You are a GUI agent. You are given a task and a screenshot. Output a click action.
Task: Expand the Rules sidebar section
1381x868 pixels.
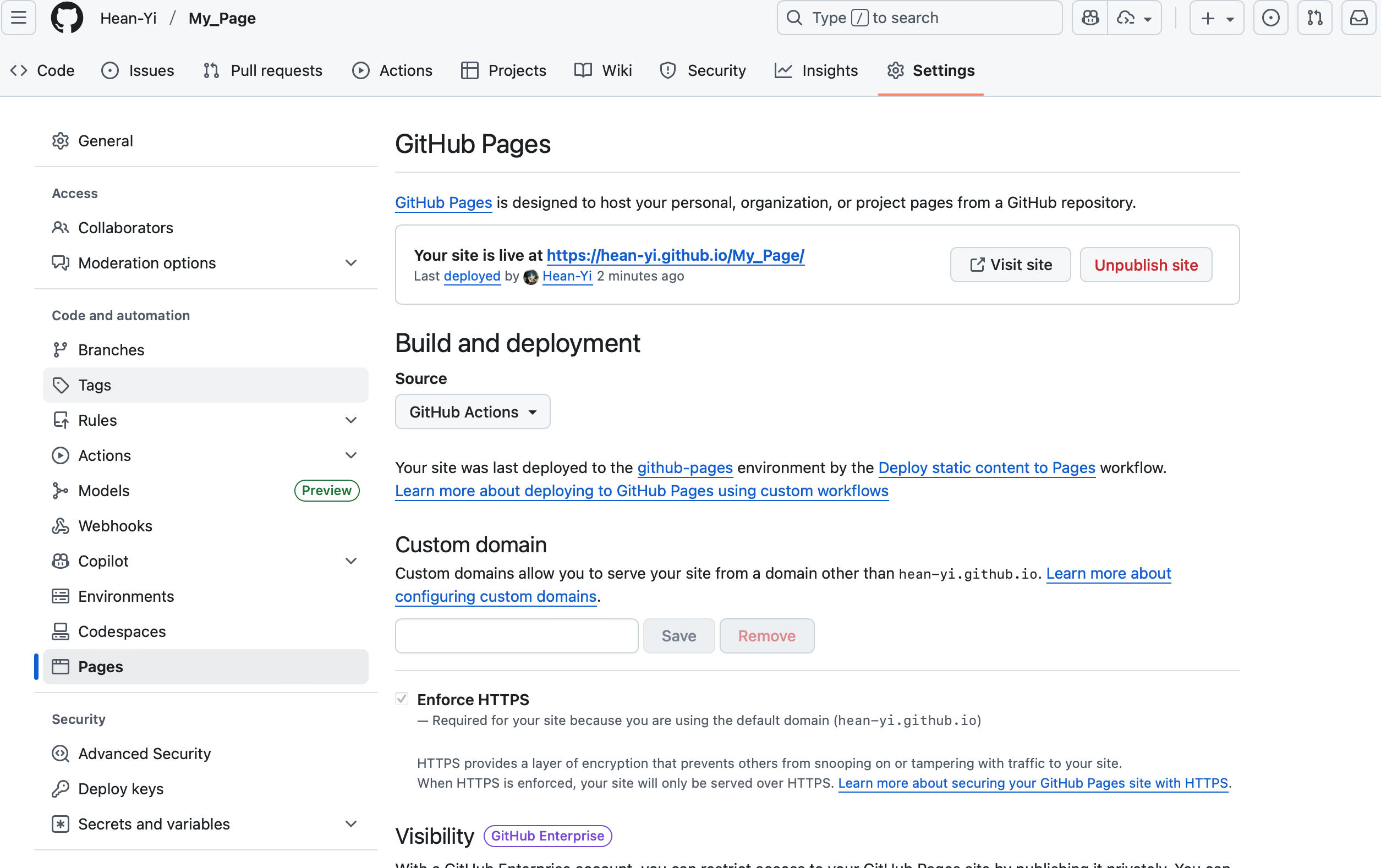pos(350,420)
